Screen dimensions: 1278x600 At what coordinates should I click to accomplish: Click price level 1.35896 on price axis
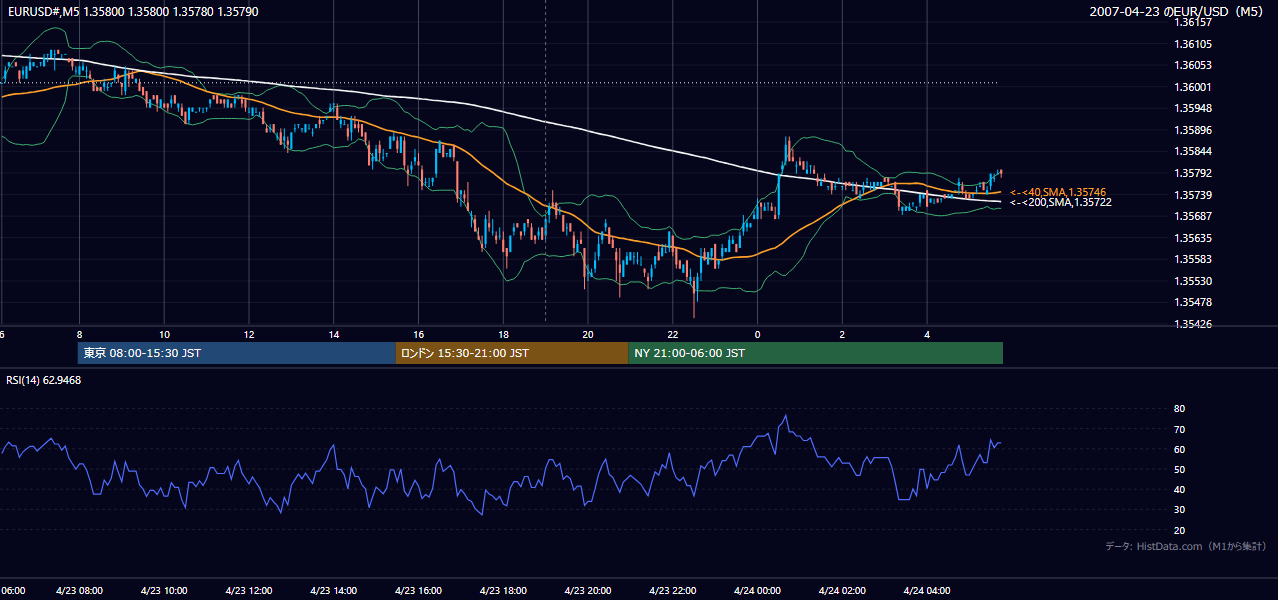point(1193,130)
